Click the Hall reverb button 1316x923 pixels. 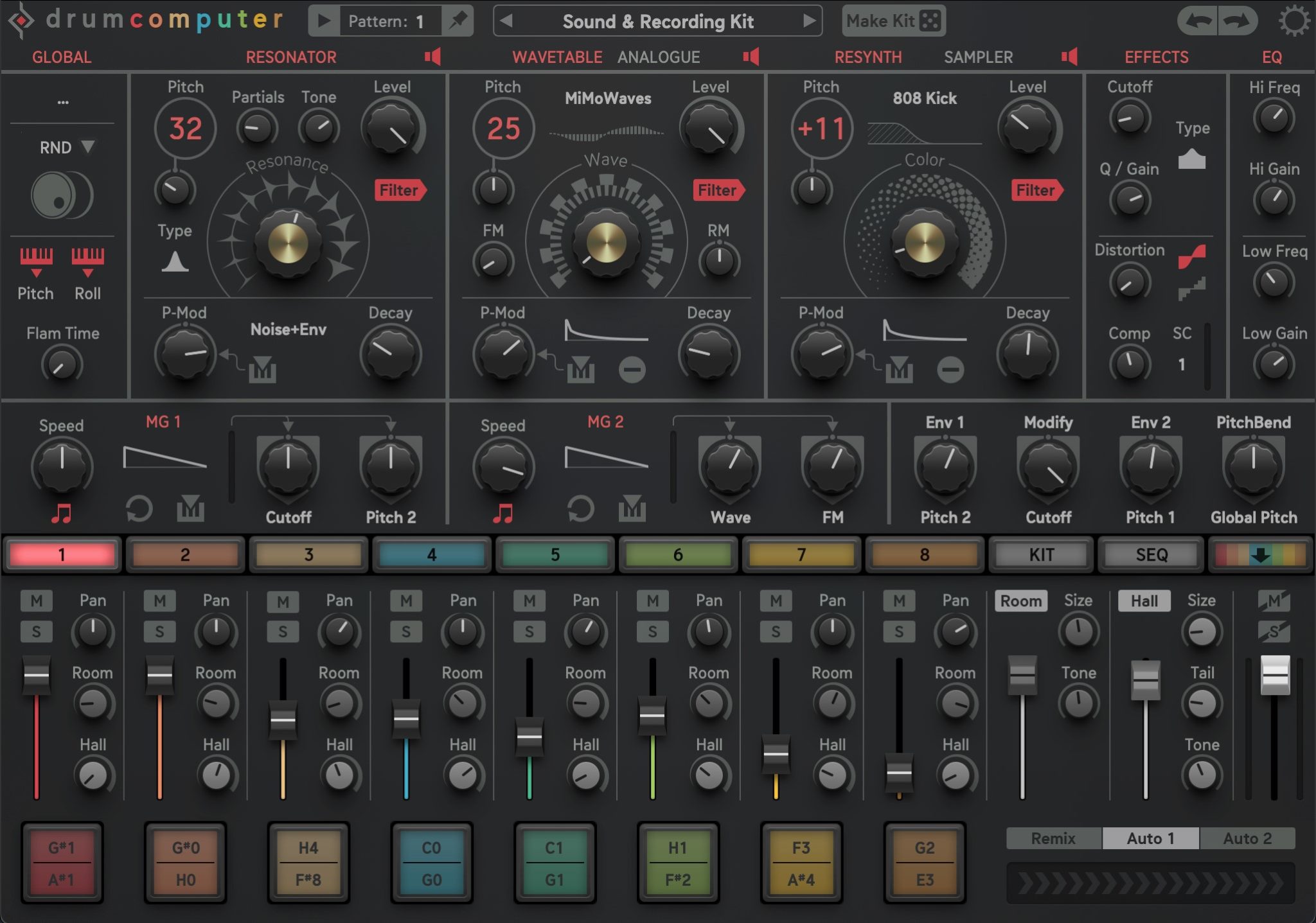coord(1144,601)
